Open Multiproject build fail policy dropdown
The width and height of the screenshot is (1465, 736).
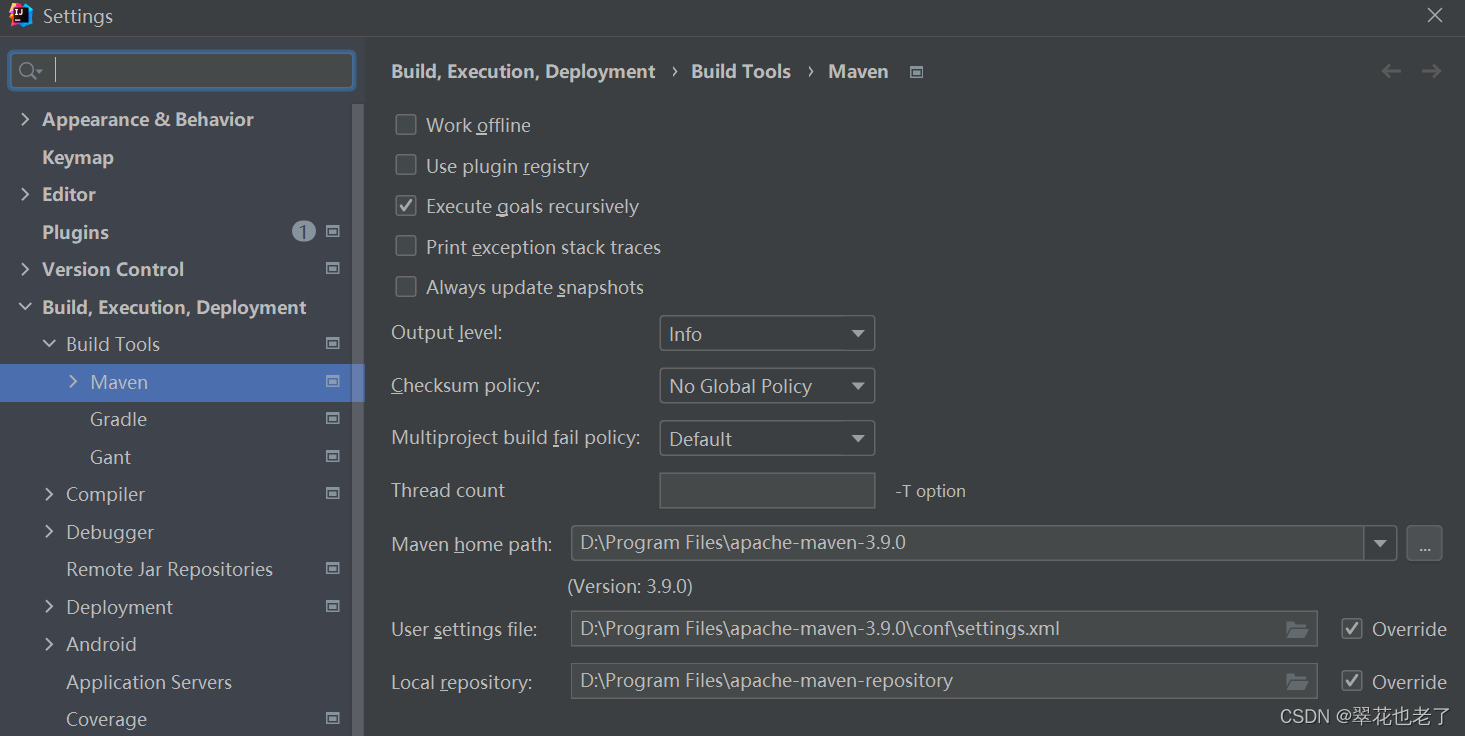pos(767,438)
